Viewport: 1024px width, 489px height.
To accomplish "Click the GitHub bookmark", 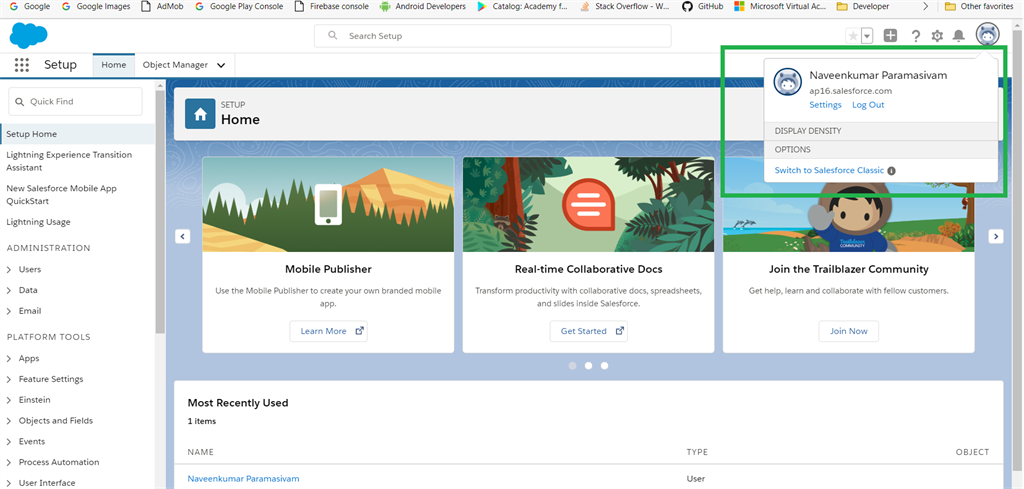I will point(702,7).
